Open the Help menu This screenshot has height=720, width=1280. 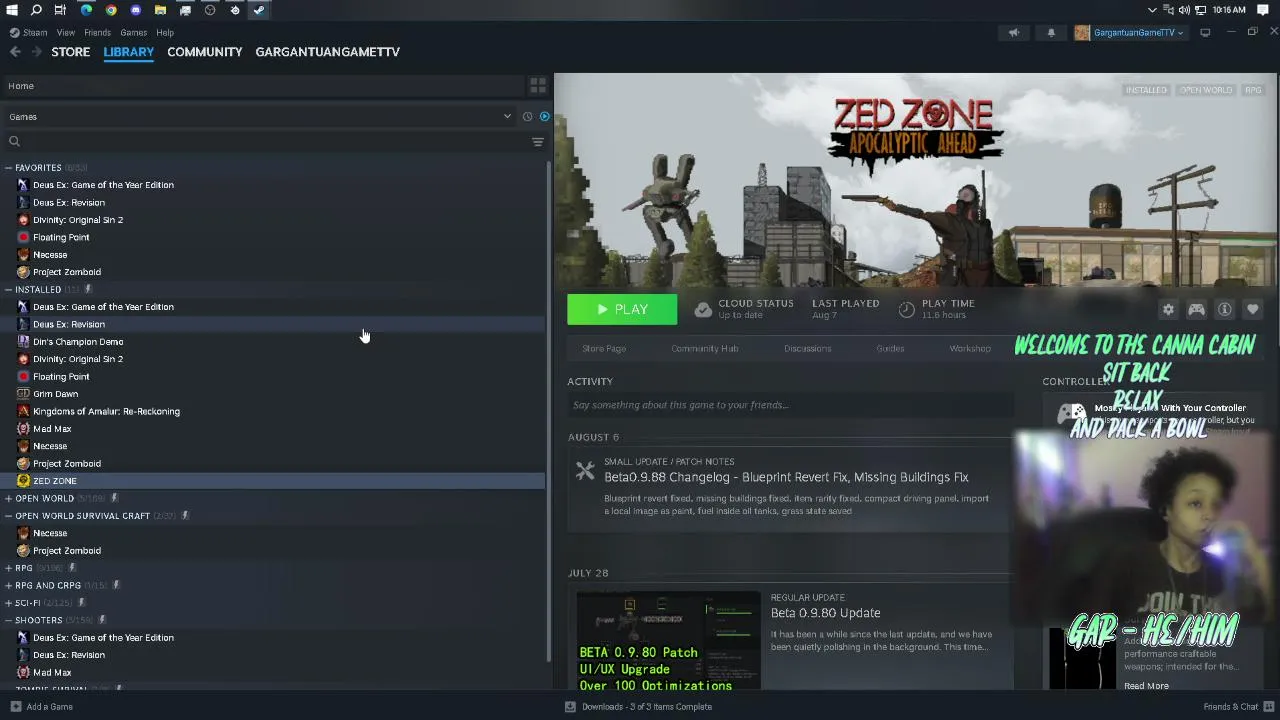[165, 33]
